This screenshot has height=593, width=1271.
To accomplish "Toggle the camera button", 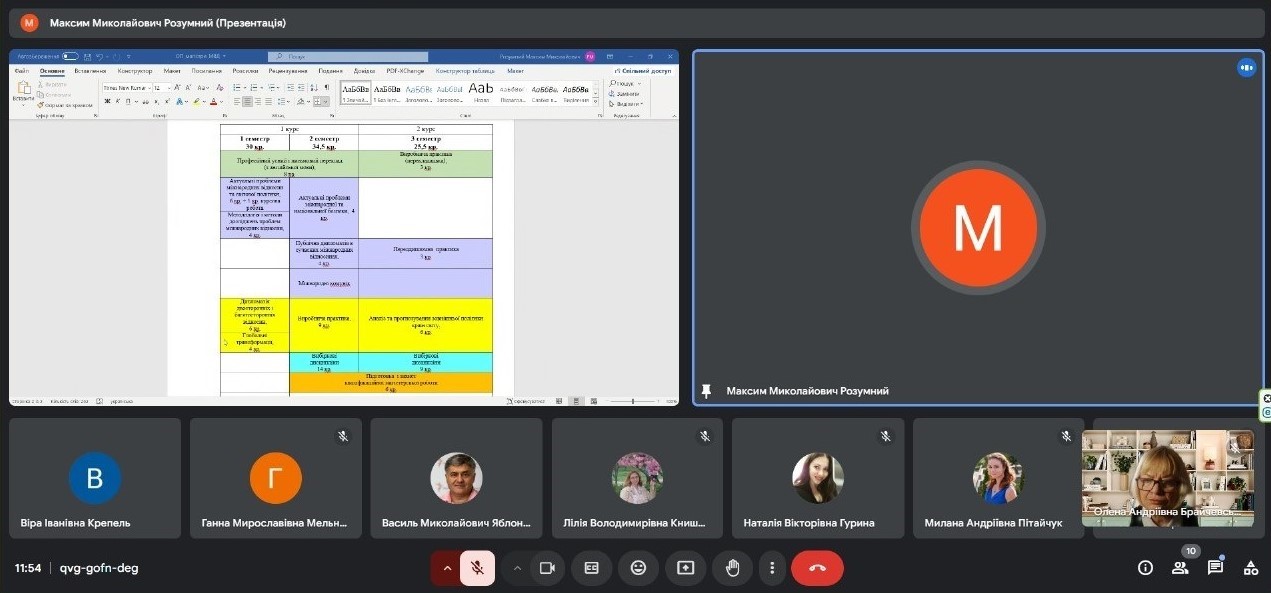I will 547,568.
